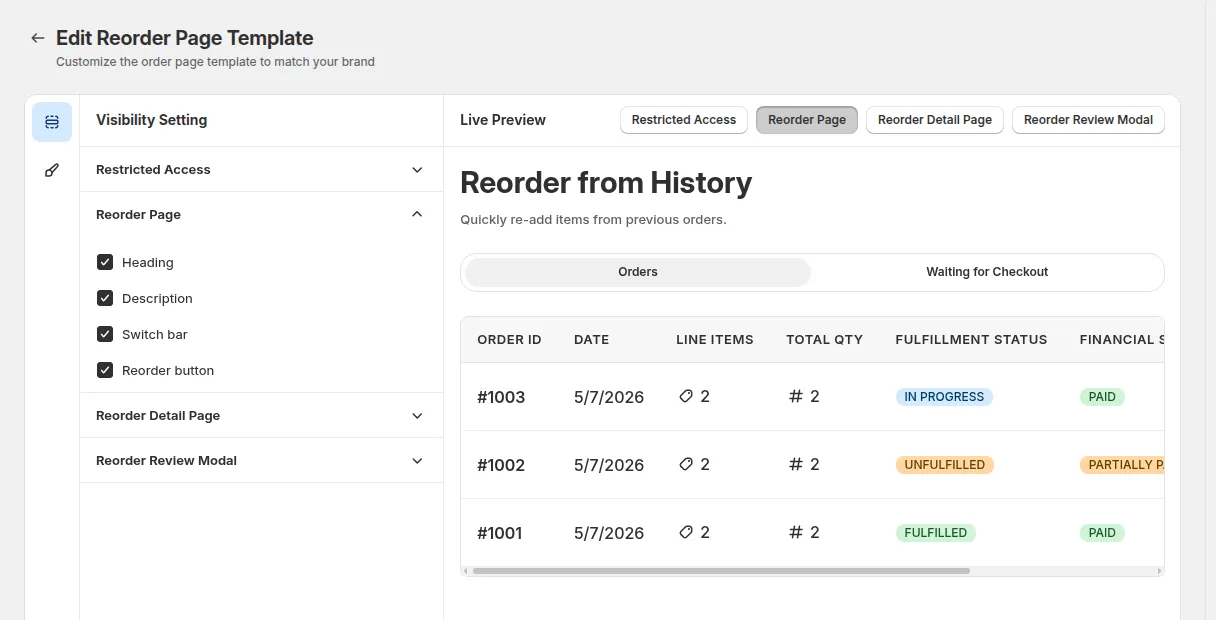Click the Live Preview label

503,120
